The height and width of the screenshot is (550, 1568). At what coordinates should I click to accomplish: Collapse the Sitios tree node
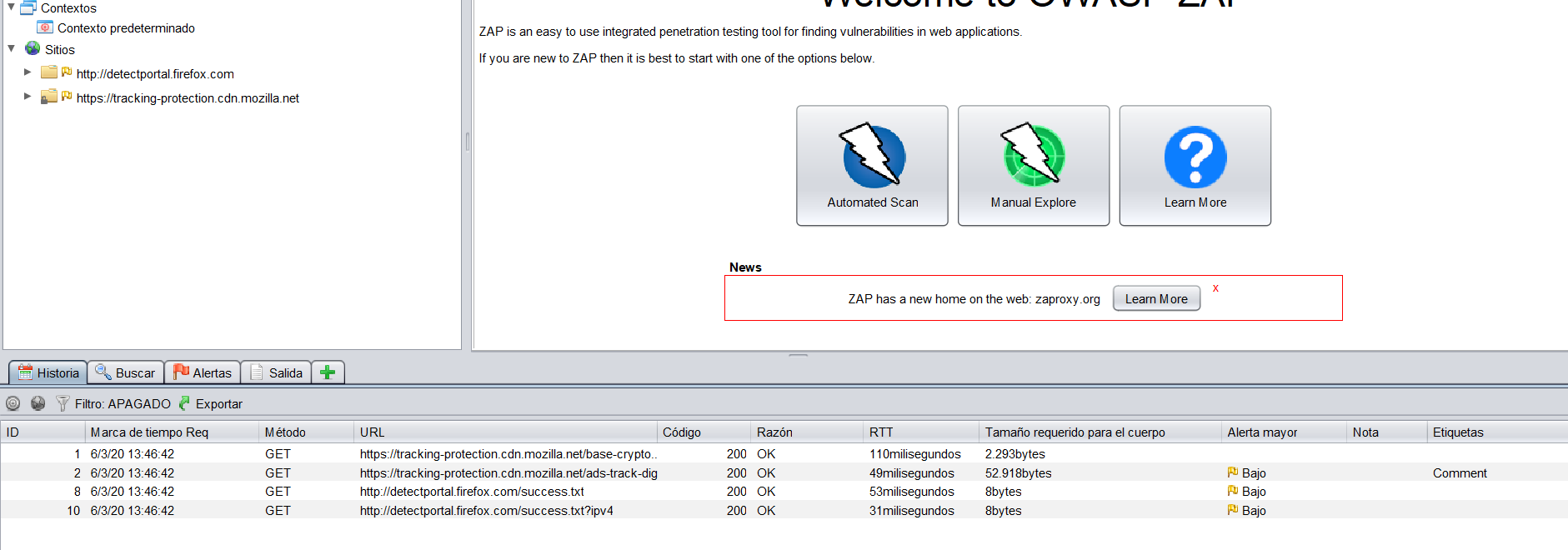tap(11, 48)
